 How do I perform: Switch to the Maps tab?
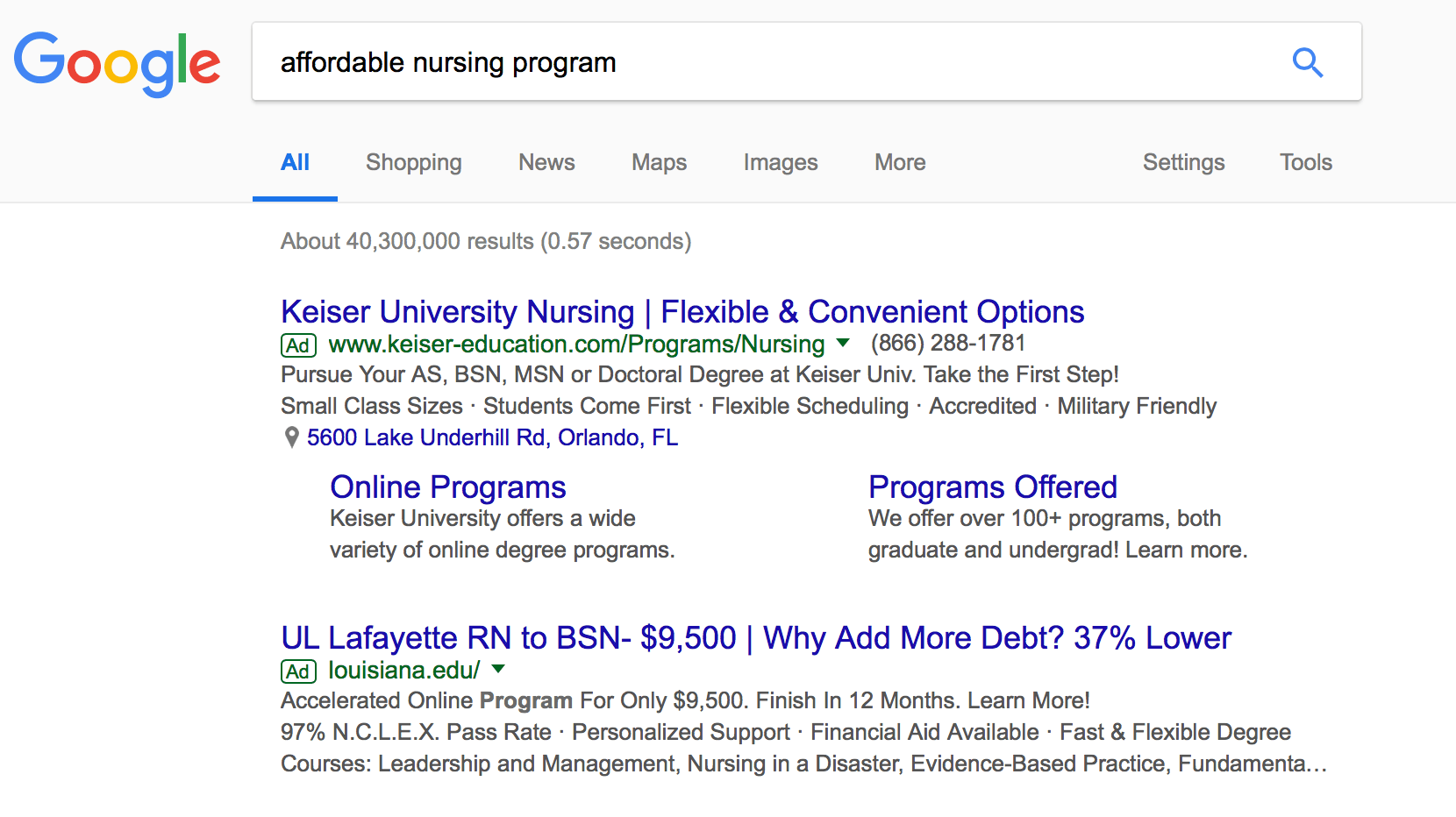pyautogui.click(x=659, y=162)
